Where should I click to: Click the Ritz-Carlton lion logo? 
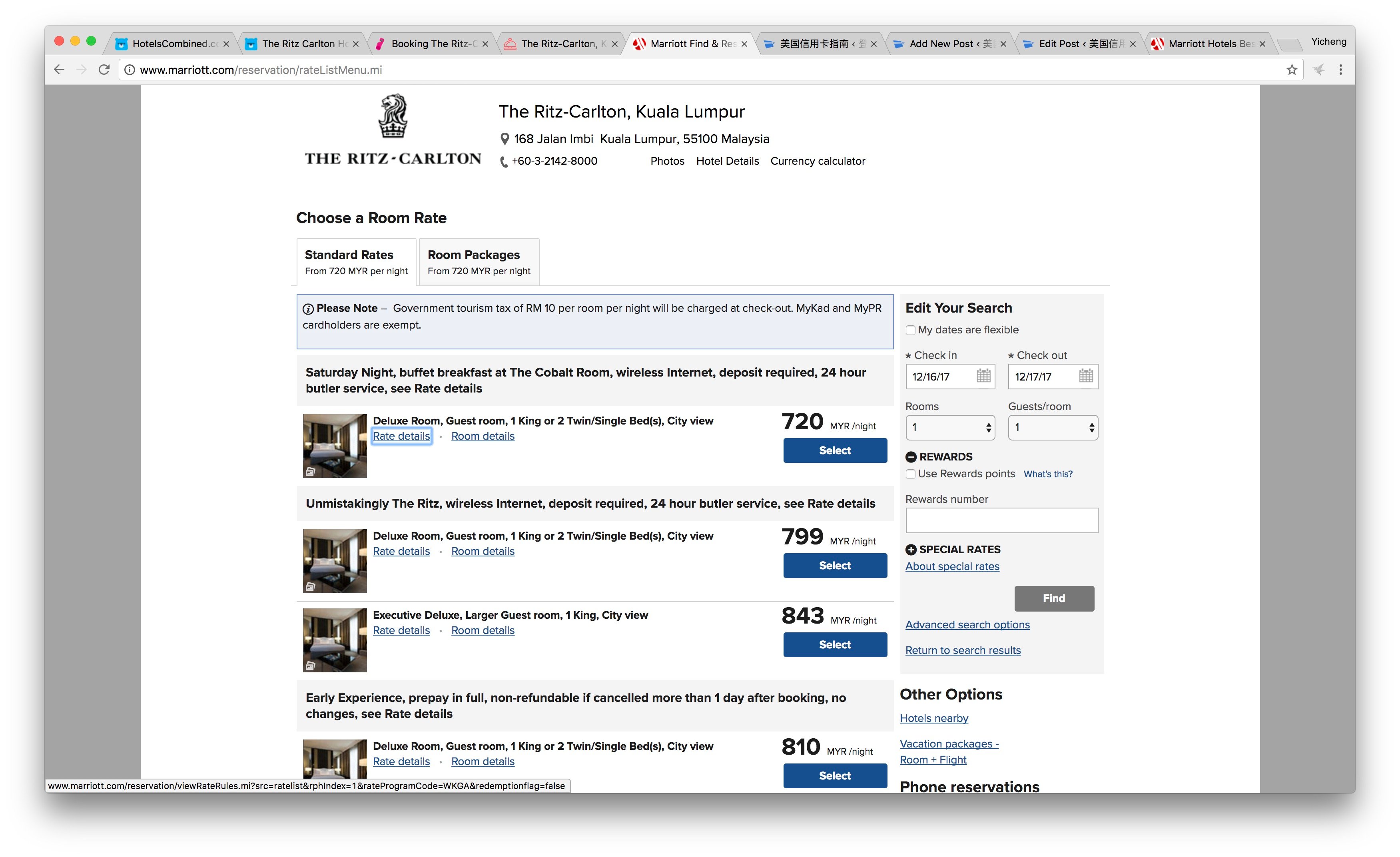point(393,116)
